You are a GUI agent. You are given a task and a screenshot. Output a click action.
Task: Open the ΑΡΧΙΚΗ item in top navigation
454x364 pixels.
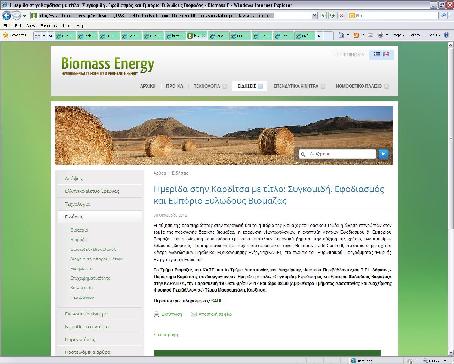(147, 86)
